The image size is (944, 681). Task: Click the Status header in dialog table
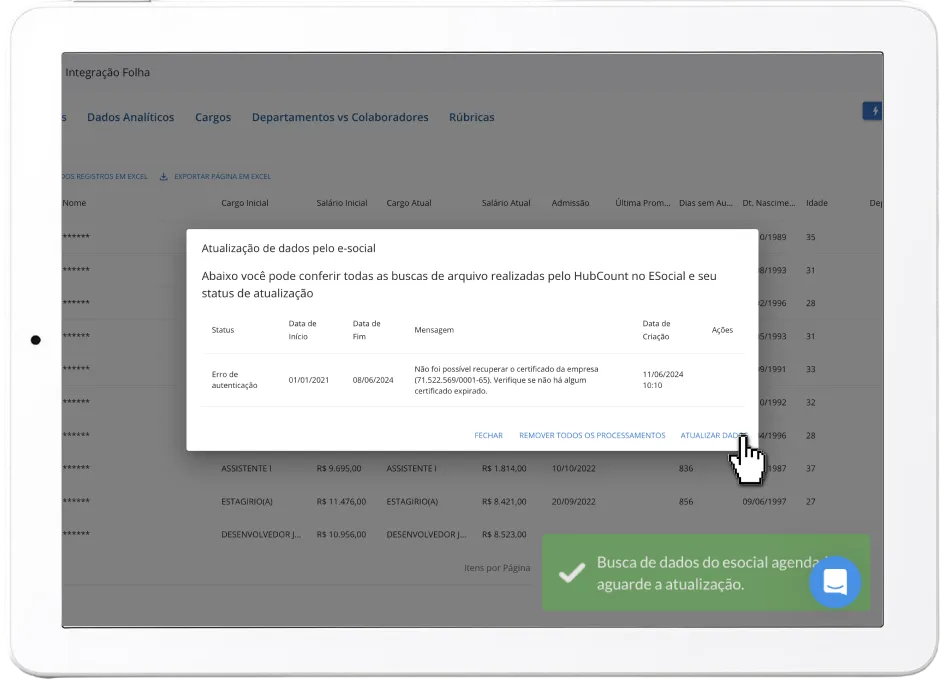tap(223, 330)
